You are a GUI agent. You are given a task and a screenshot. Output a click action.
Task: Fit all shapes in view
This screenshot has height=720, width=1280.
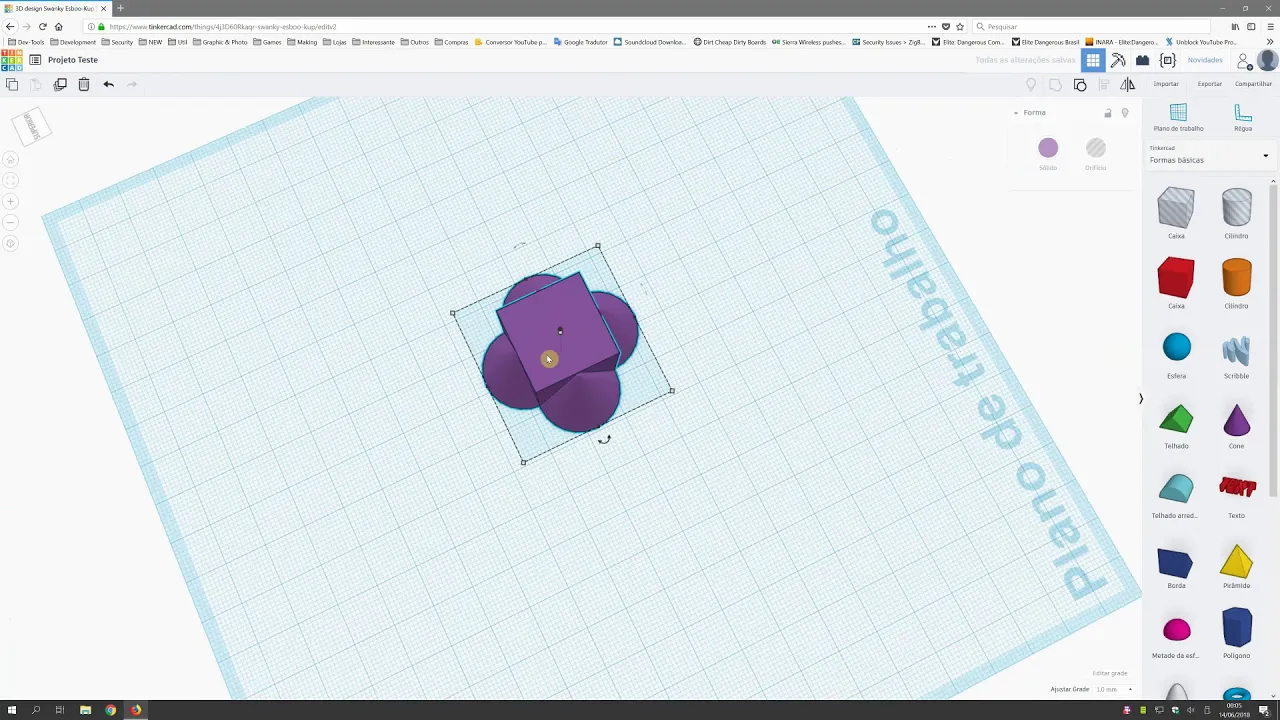click(11, 180)
